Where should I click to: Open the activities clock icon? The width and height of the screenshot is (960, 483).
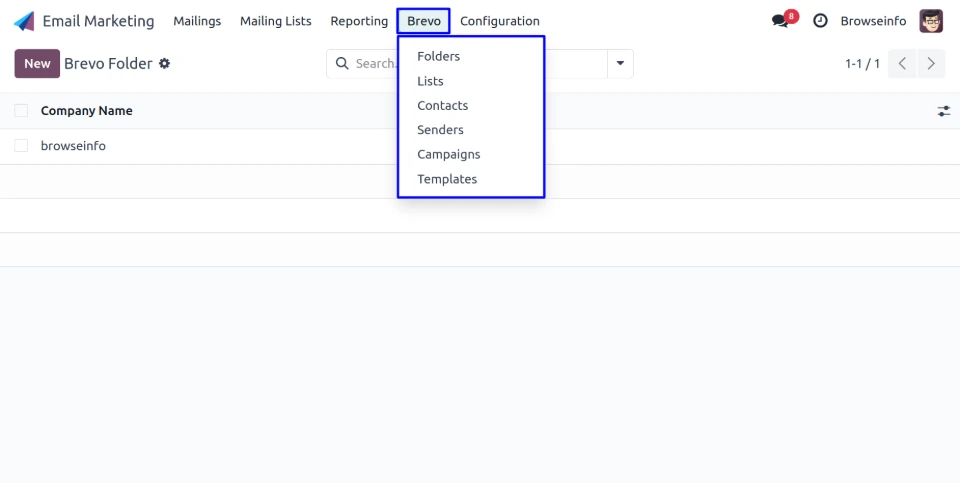[x=820, y=21]
